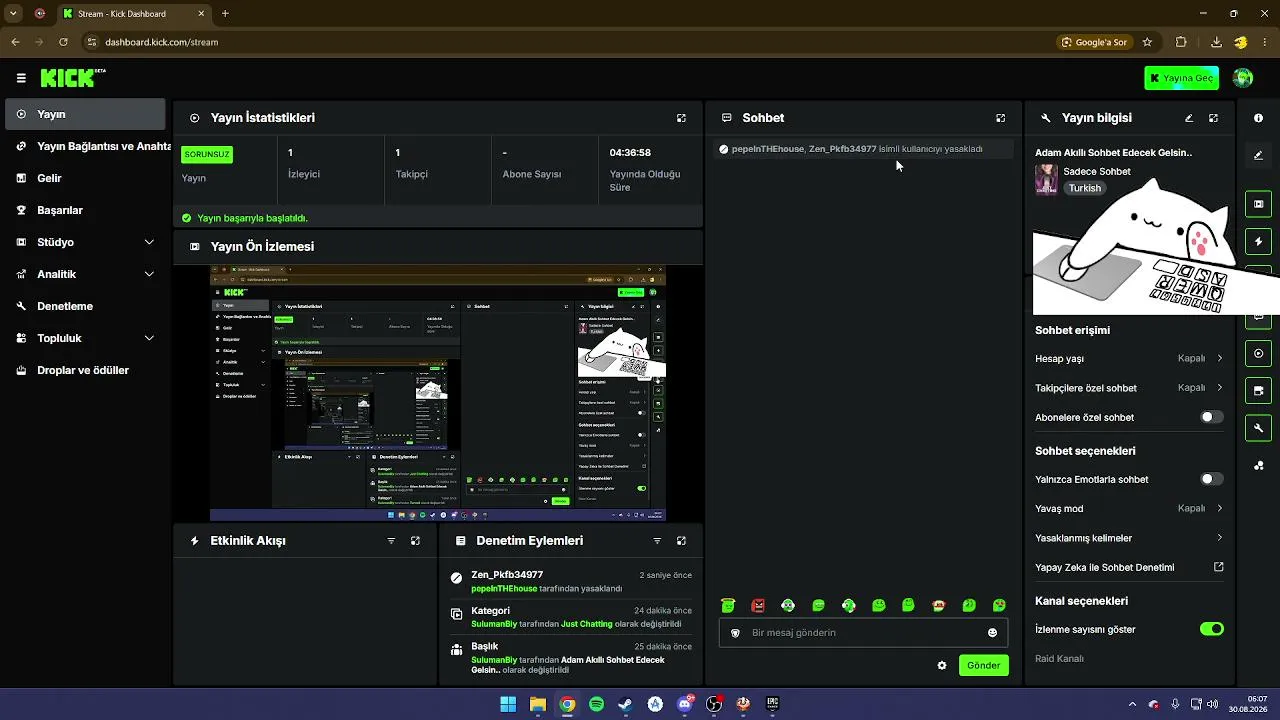This screenshot has height=720, width=1280.
Task: Open Spotify from the taskbar
Action: tap(596, 704)
